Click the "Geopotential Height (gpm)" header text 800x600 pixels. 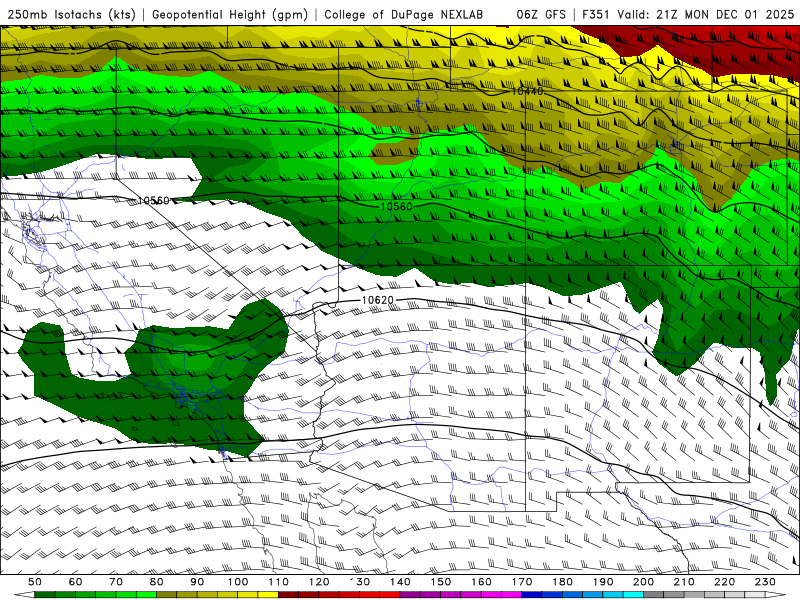pos(230,15)
